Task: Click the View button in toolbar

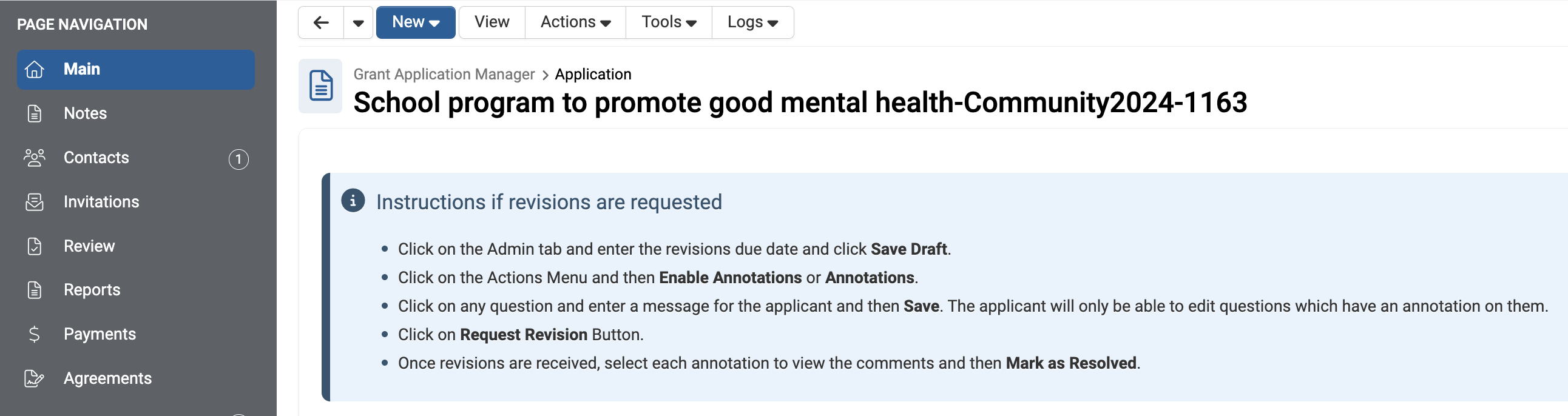Action: [x=492, y=22]
